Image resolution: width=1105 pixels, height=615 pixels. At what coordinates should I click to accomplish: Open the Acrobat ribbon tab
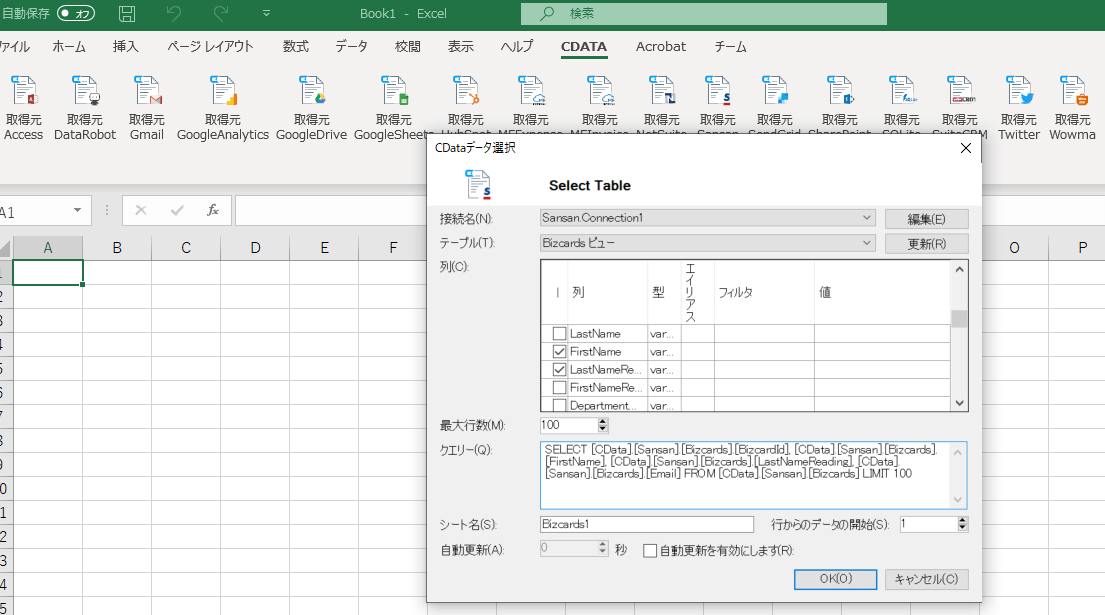click(x=661, y=47)
